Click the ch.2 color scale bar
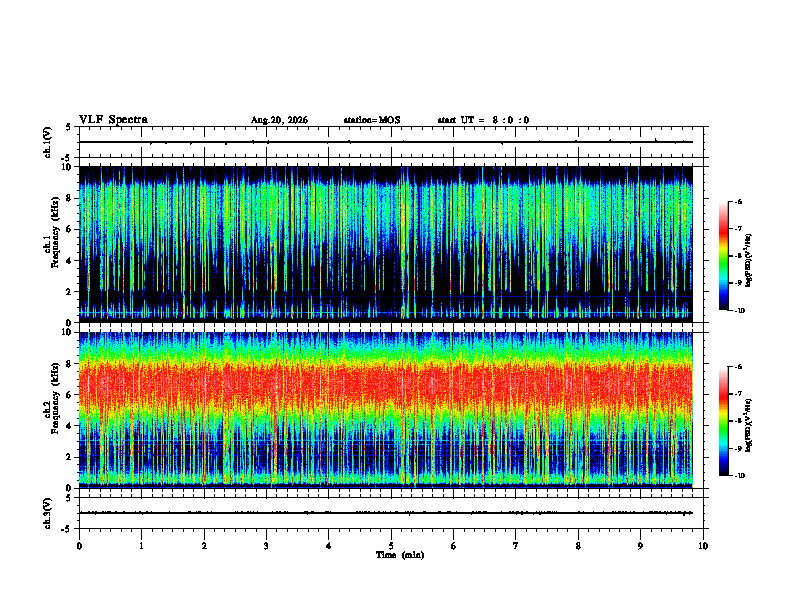This screenshot has height=612, width=792. click(723, 421)
